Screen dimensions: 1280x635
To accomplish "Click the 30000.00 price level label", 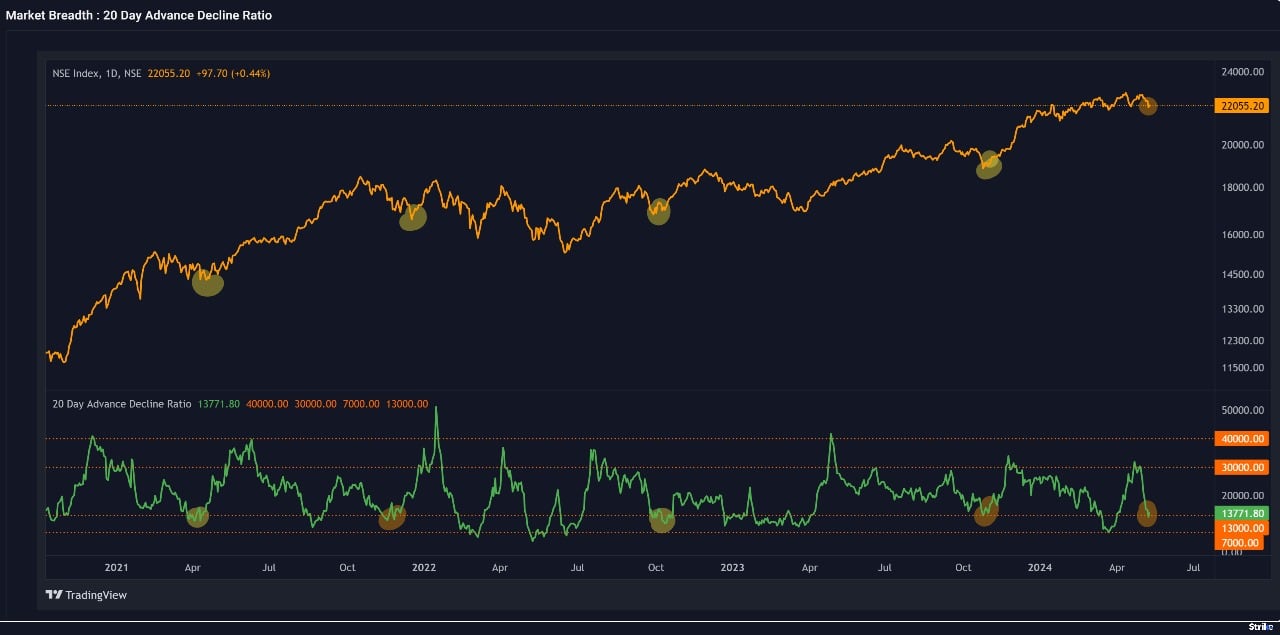I will 1240,467.
